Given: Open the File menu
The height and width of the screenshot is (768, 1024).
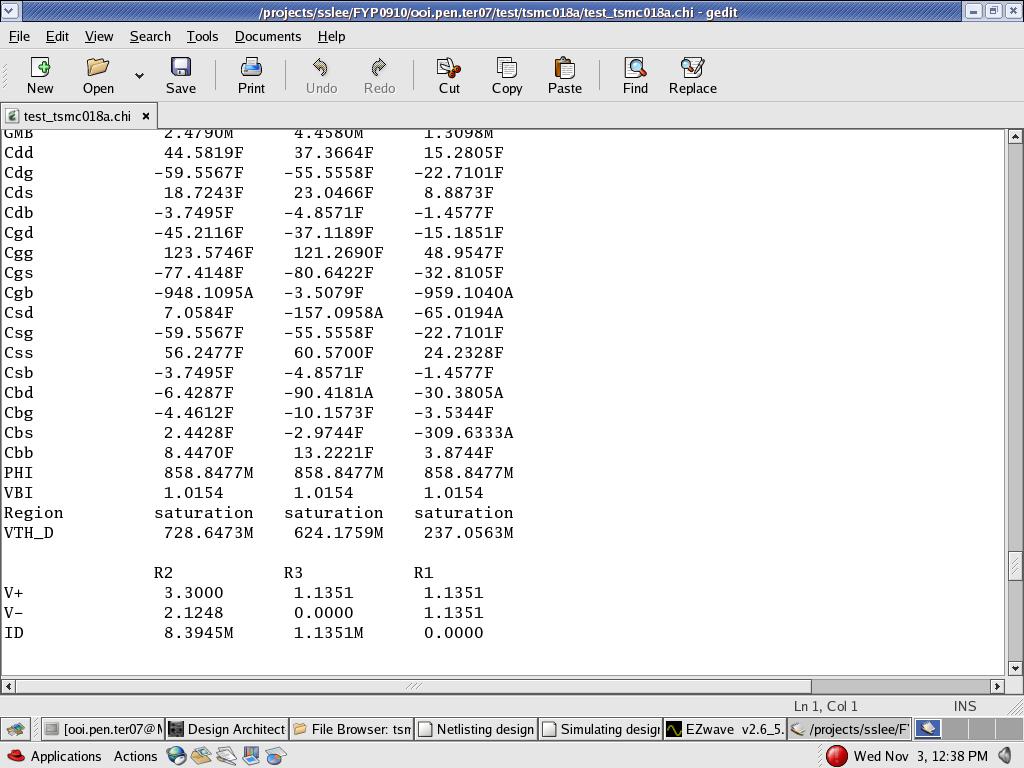Looking at the screenshot, I should pos(19,37).
